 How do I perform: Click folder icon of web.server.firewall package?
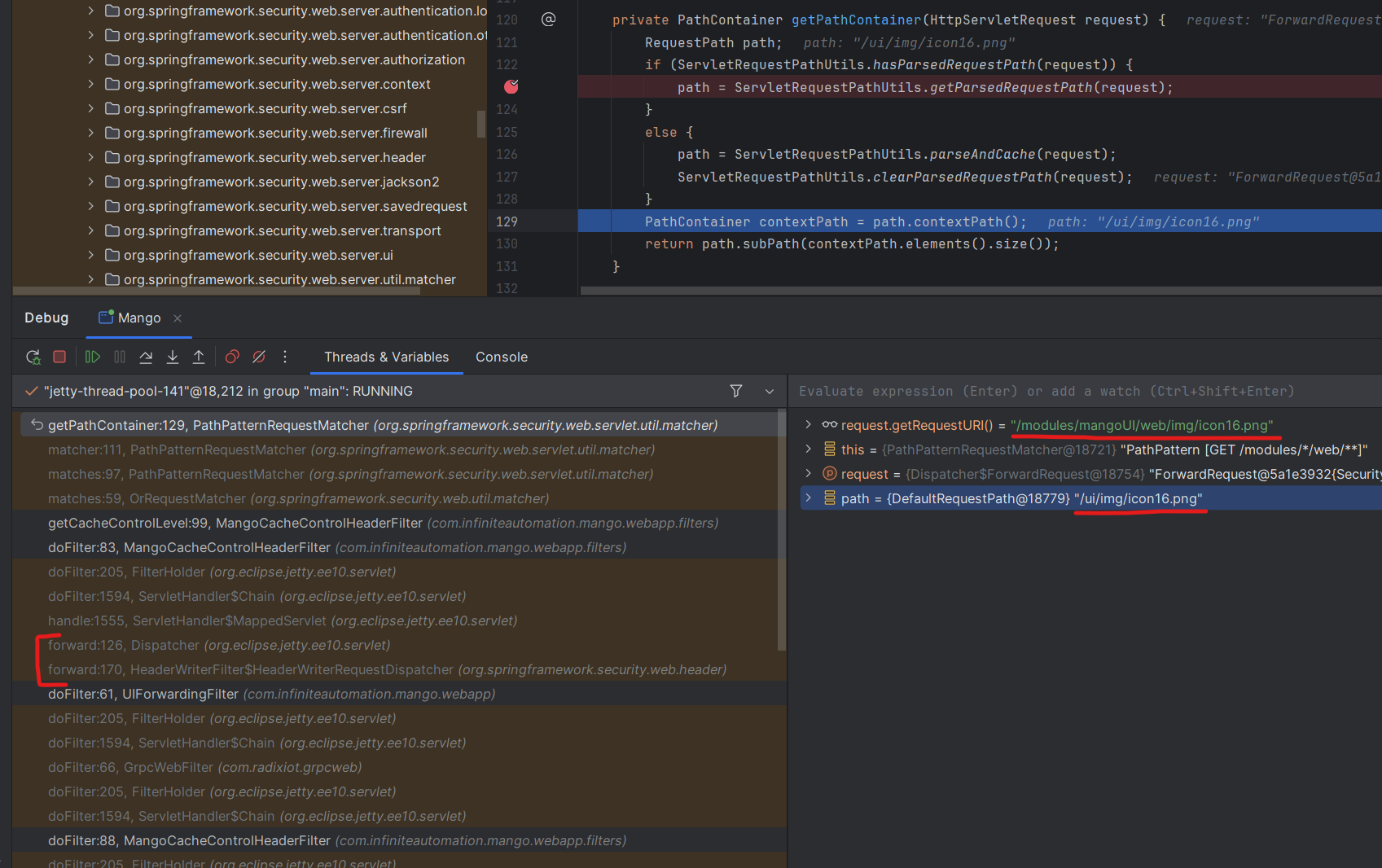pyautogui.click(x=112, y=133)
